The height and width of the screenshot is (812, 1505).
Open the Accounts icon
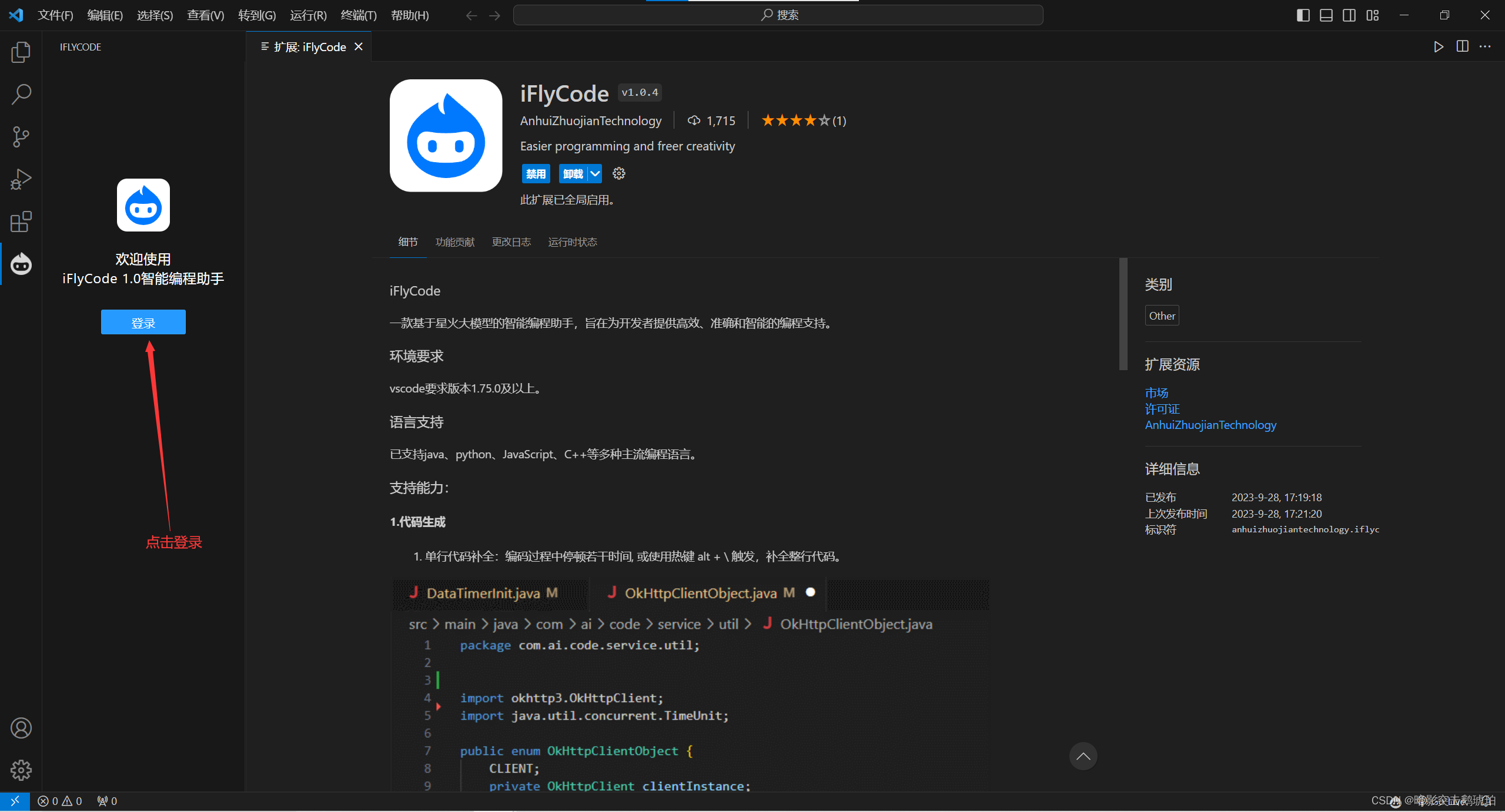[21, 728]
